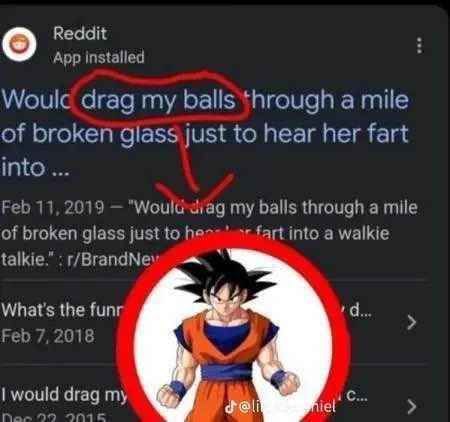Expand the "What's the funn..." result chevron
450x422 pixels.
click(412, 322)
